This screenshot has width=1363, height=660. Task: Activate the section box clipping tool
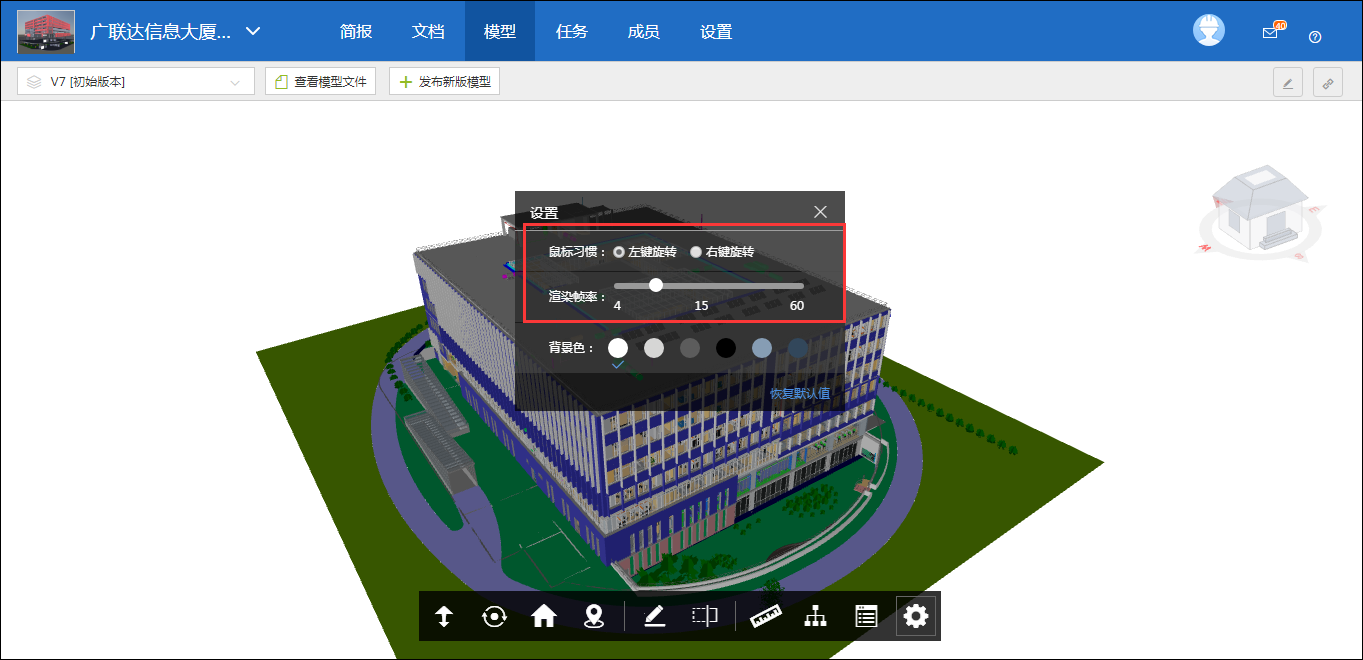705,616
